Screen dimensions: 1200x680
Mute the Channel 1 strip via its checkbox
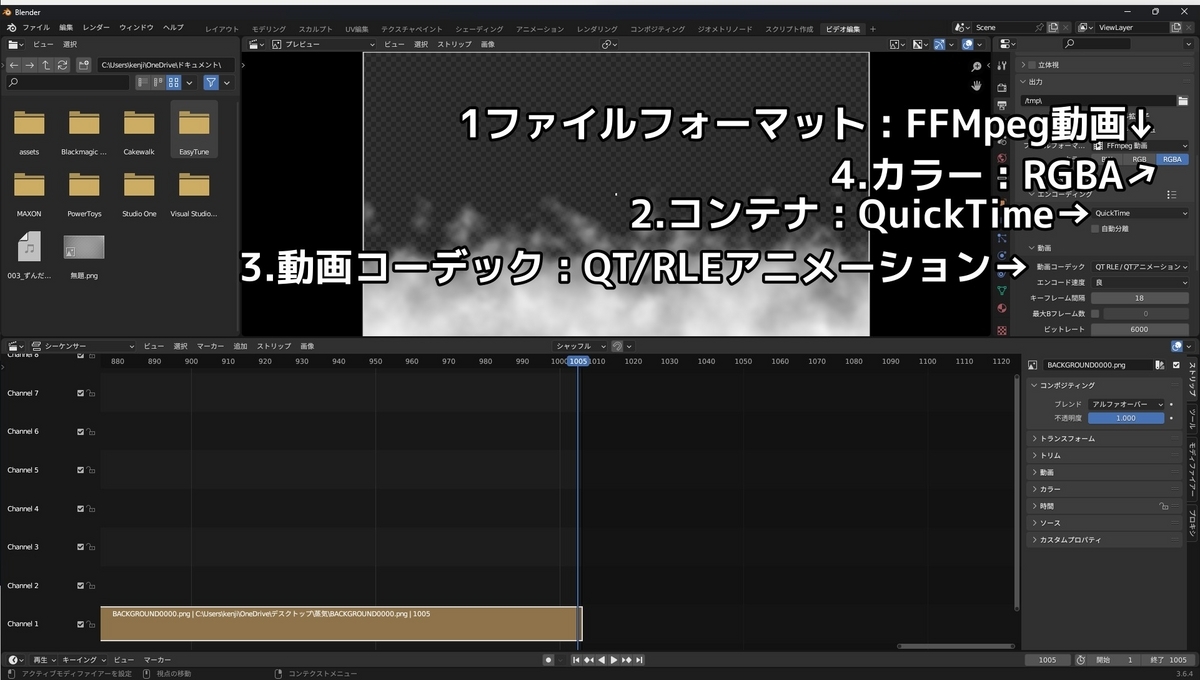click(x=80, y=624)
